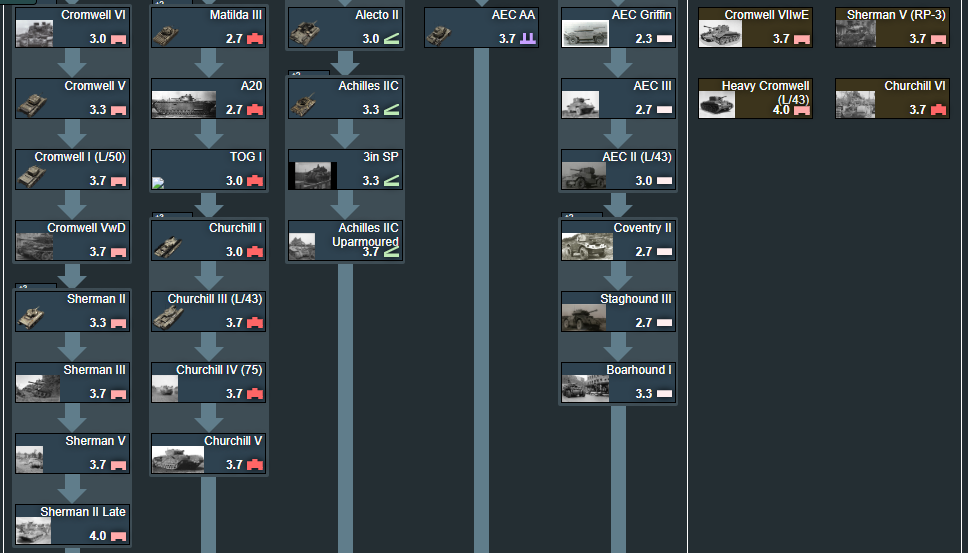Click the anti-aircraft class icon on AEC AA

pyautogui.click(x=528, y=39)
